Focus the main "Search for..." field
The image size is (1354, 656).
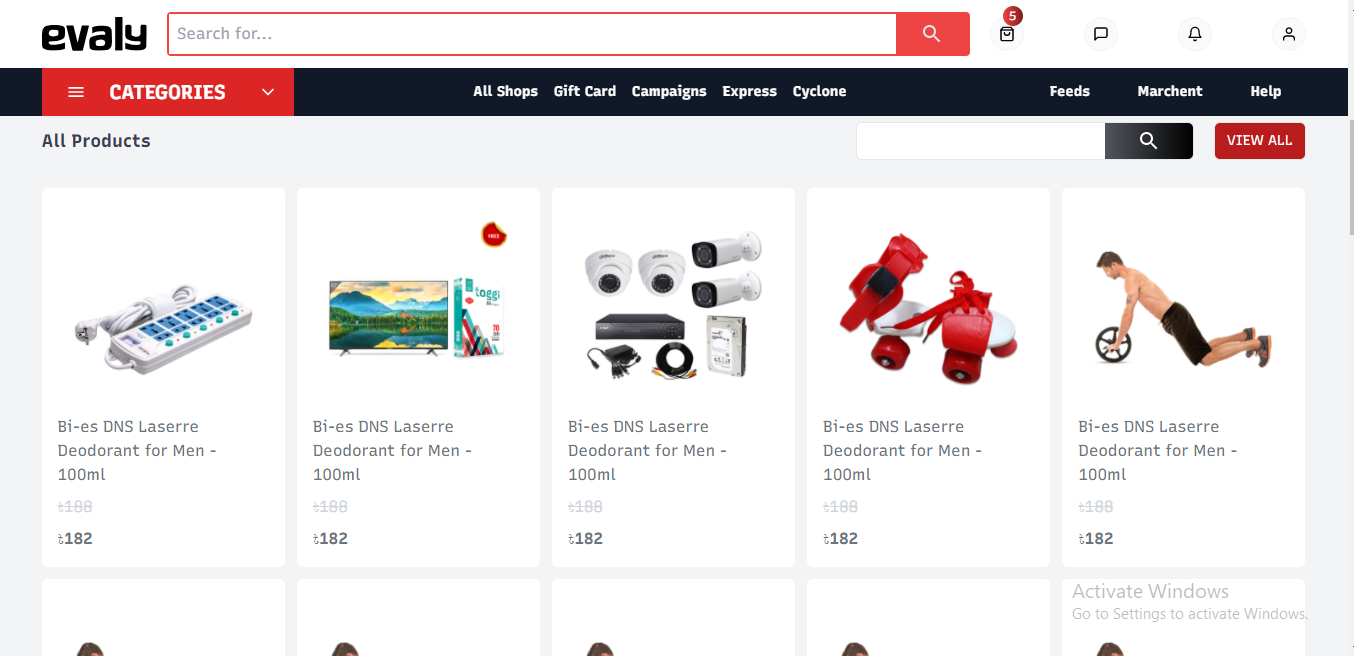(532, 34)
